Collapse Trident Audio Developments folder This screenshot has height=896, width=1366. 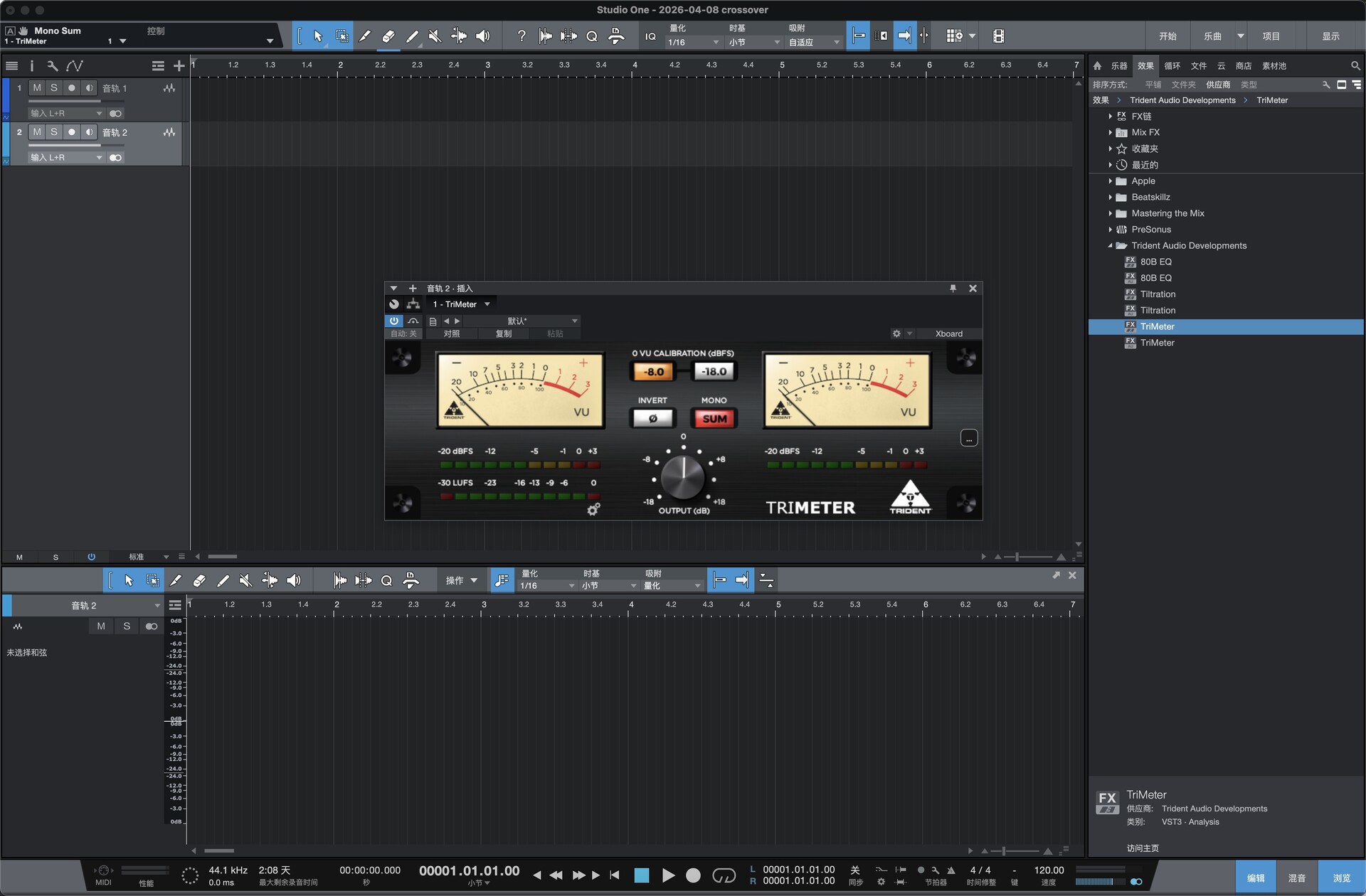click(1110, 246)
